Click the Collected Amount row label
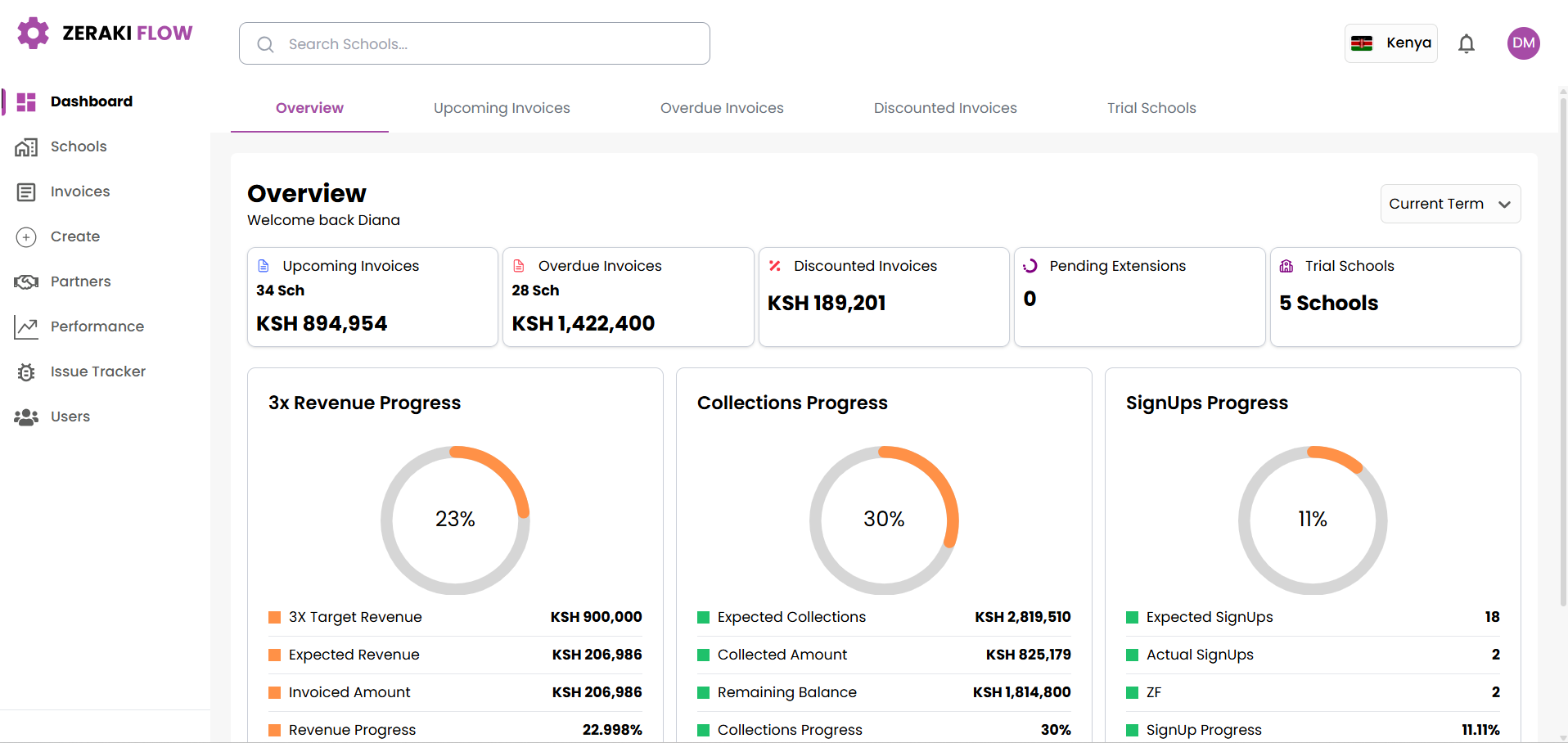1568x743 pixels. 782,655
